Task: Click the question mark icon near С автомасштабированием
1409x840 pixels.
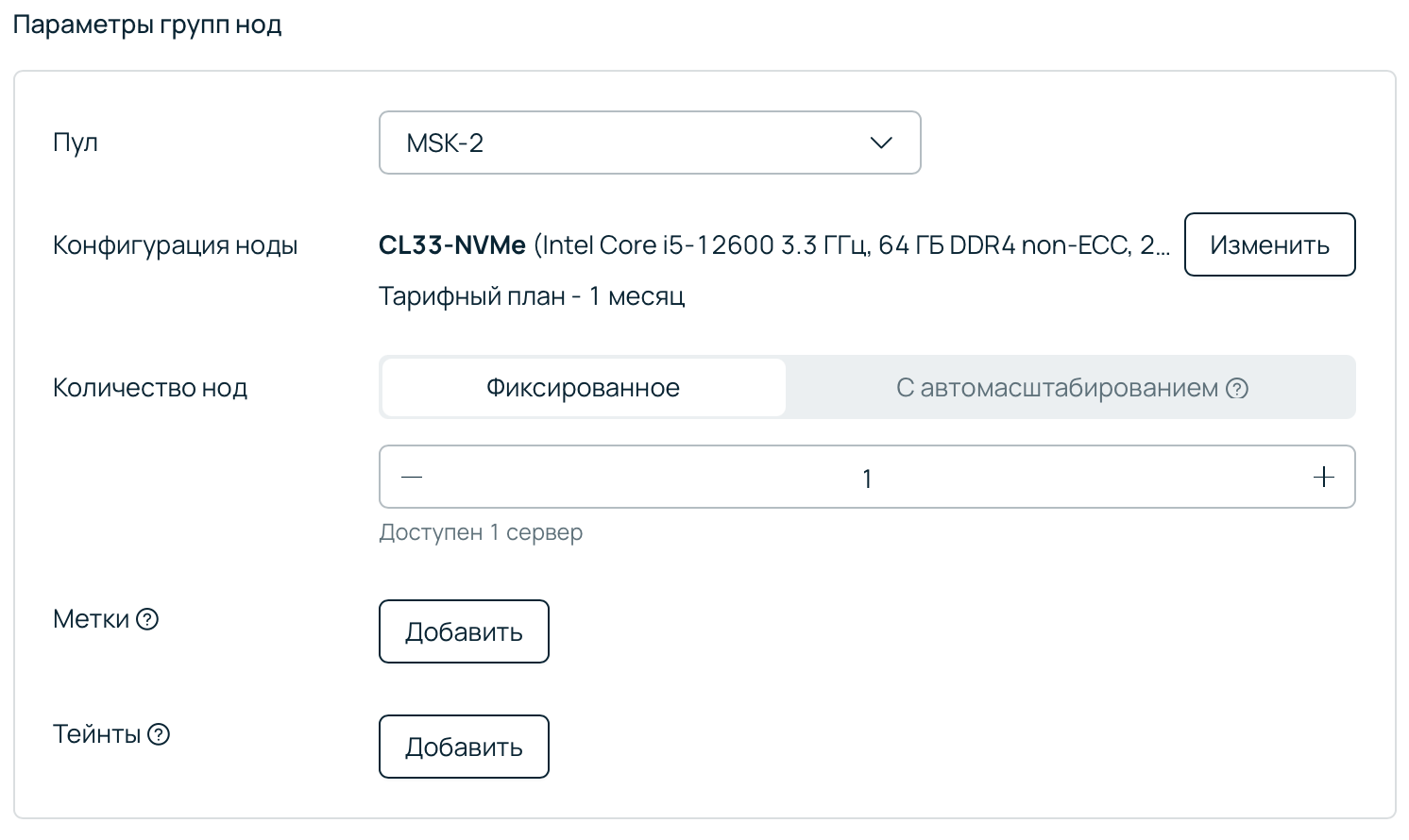Action: (x=1237, y=387)
